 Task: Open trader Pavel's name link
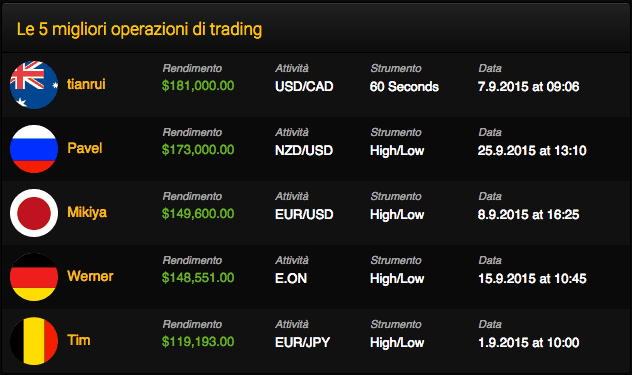tap(85, 148)
